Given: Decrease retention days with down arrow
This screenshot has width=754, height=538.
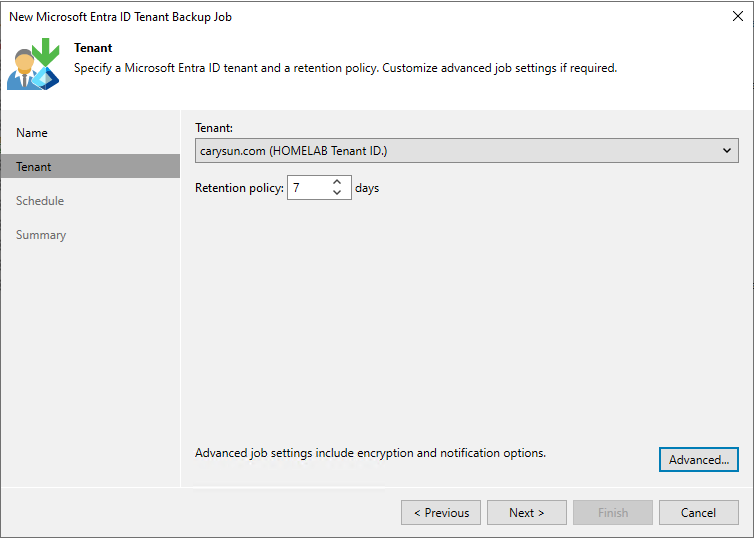Looking at the screenshot, I should [337, 193].
